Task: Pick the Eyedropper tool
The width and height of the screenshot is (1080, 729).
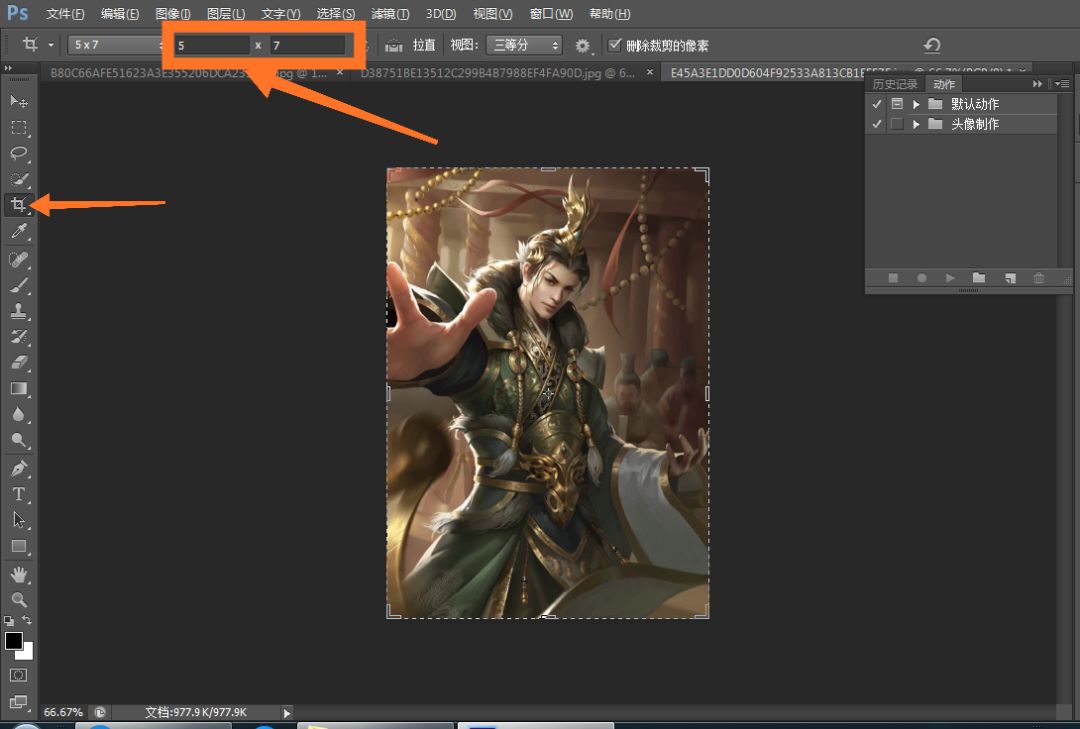Action: [18, 232]
